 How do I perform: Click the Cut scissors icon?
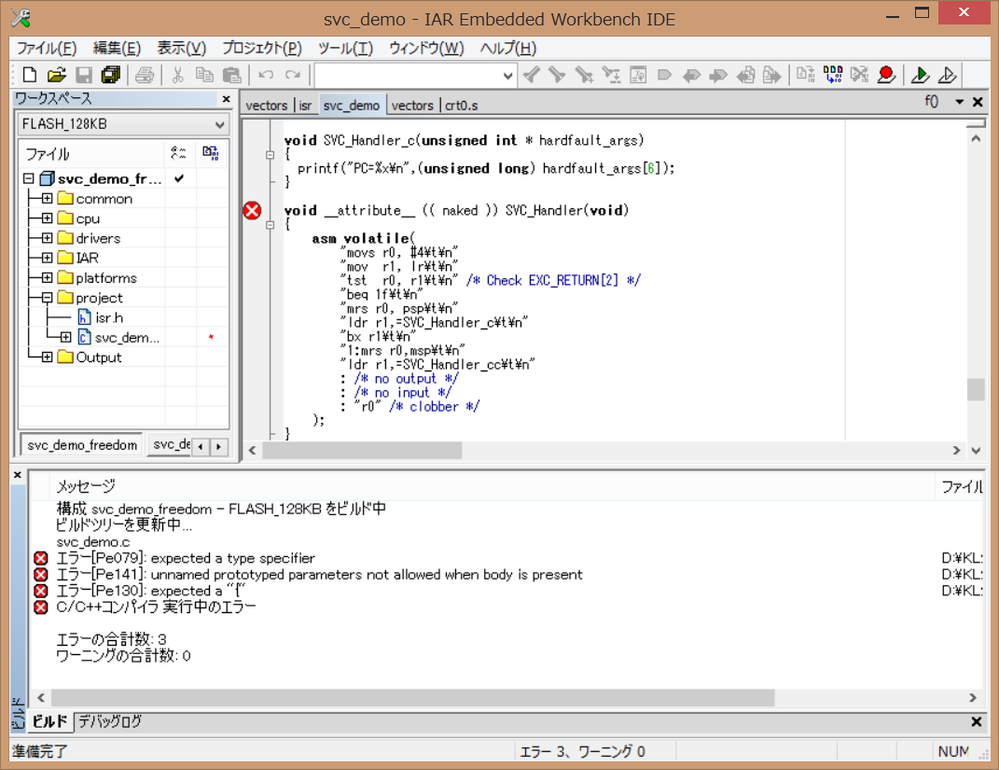178,75
